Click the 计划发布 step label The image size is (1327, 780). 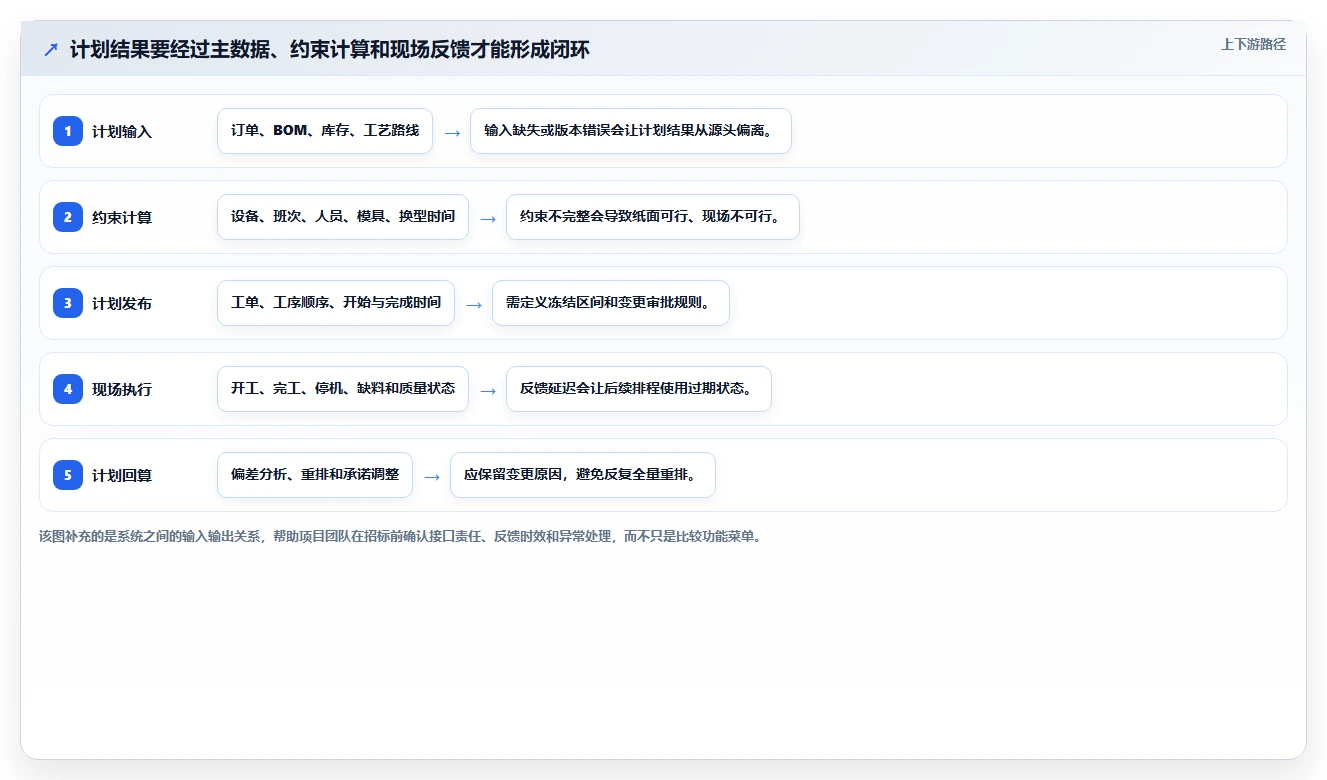point(122,303)
